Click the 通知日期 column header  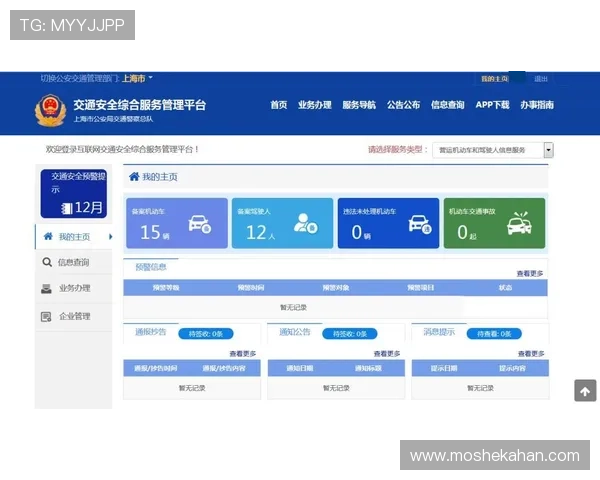(x=300, y=368)
